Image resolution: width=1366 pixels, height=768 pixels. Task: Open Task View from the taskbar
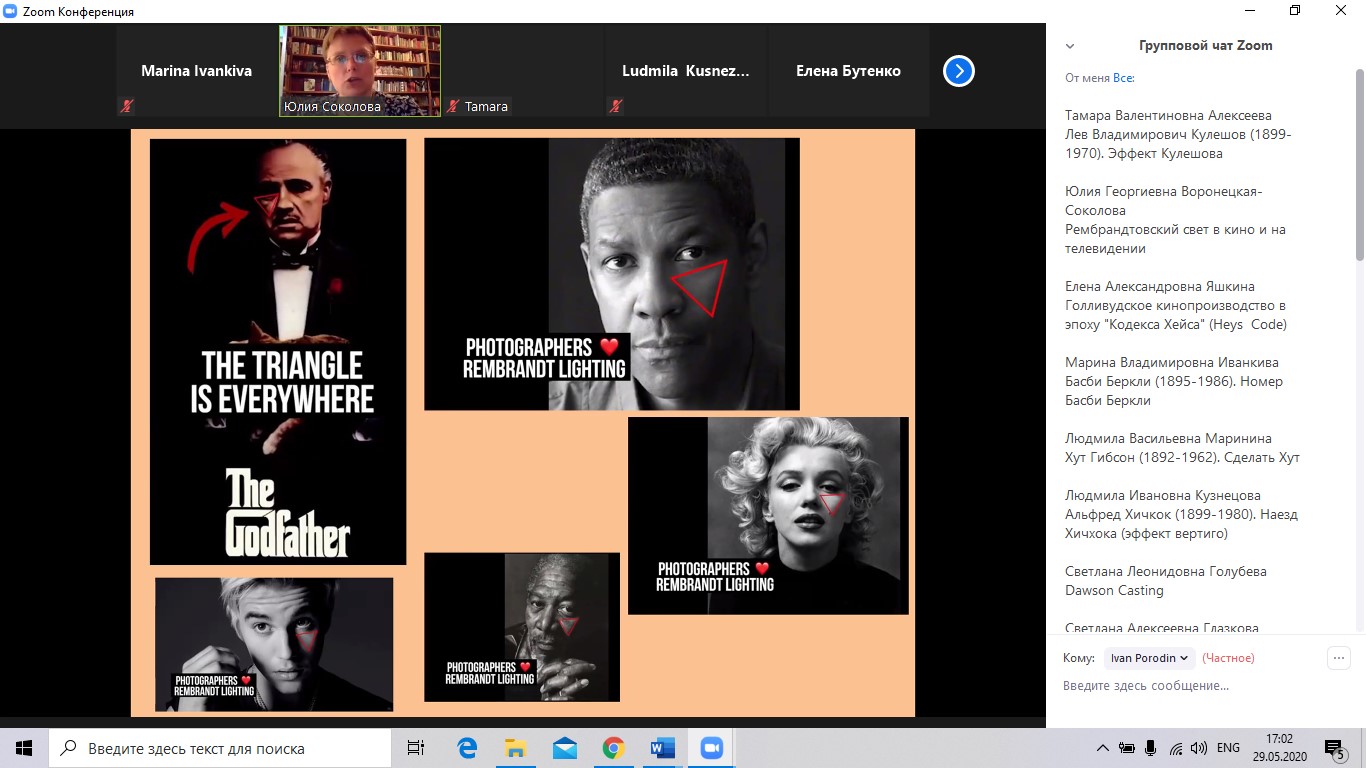click(x=416, y=748)
